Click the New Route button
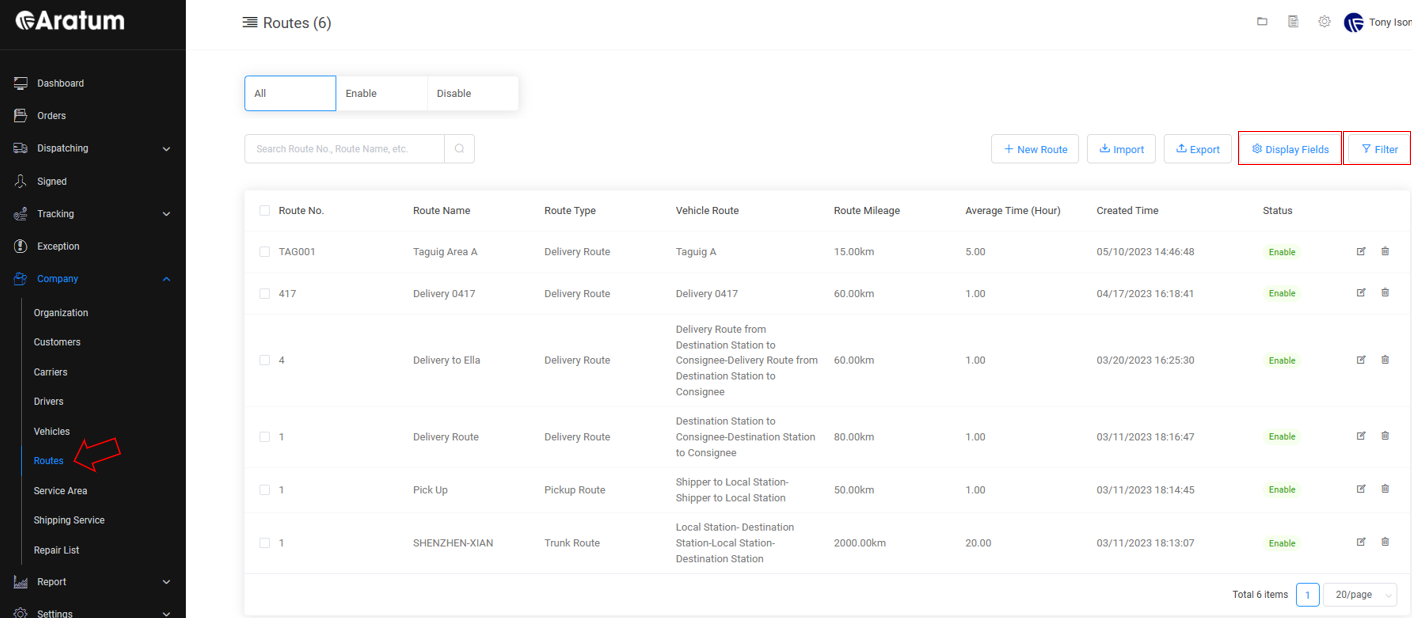The width and height of the screenshot is (1412, 618). tap(1036, 149)
